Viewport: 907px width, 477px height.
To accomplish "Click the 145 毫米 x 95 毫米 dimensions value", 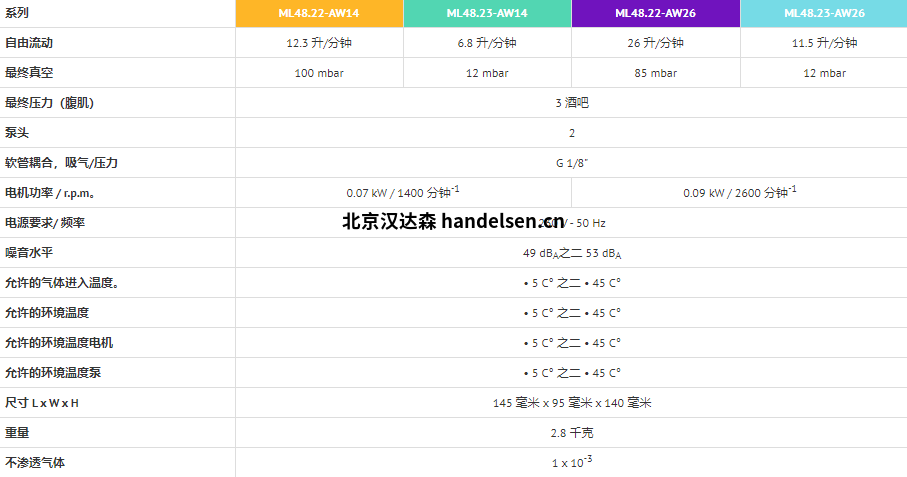I will [x=571, y=403].
